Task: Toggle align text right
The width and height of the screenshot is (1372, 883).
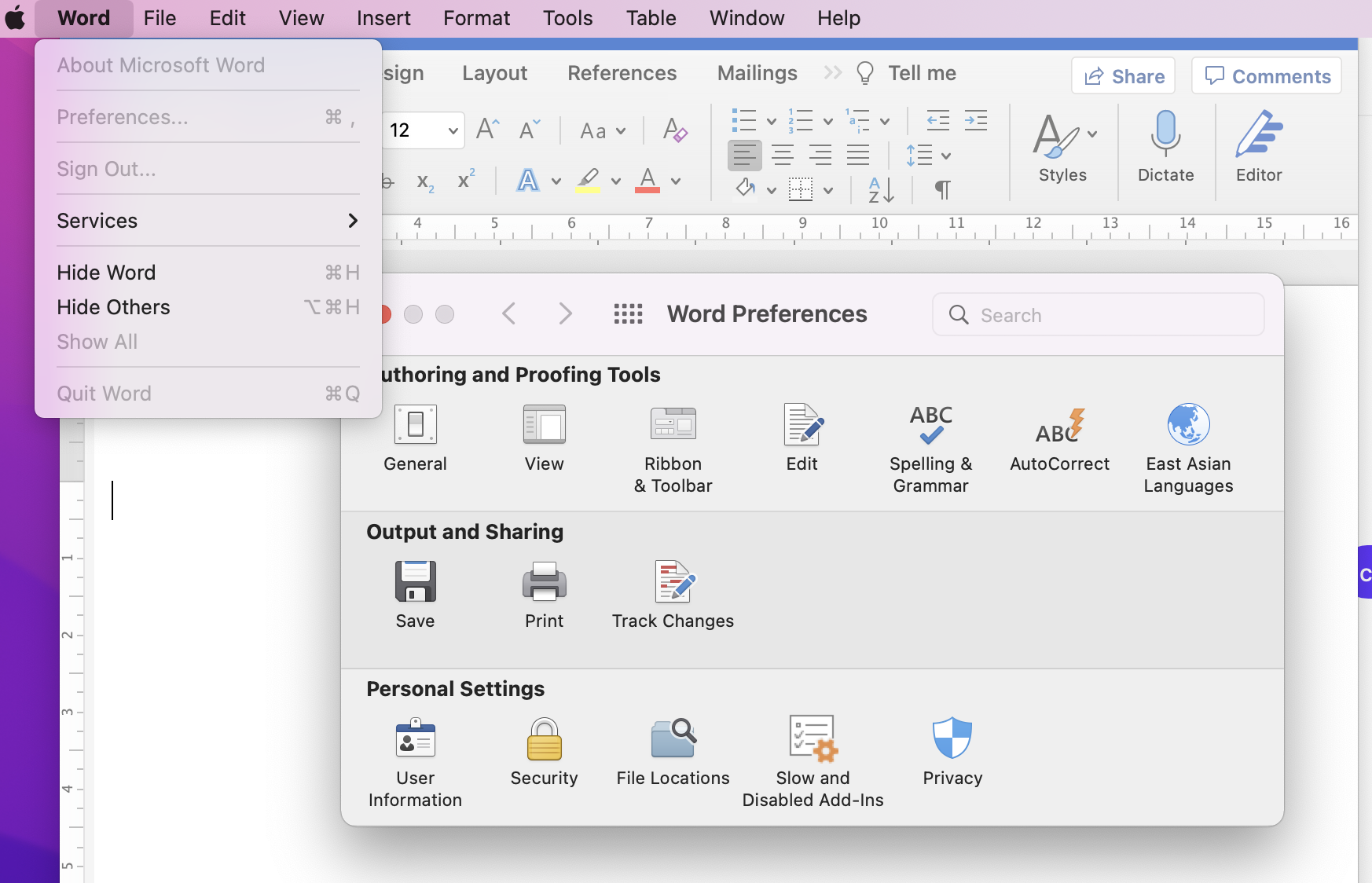Action: click(820, 156)
